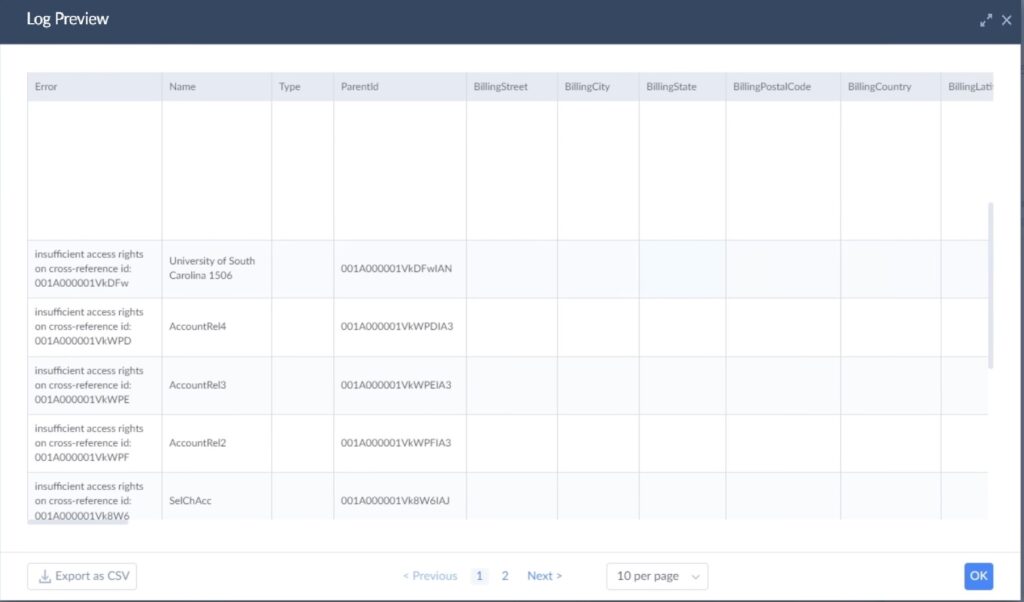Click the vertical scrollbar of the log table

pyautogui.click(x=991, y=285)
